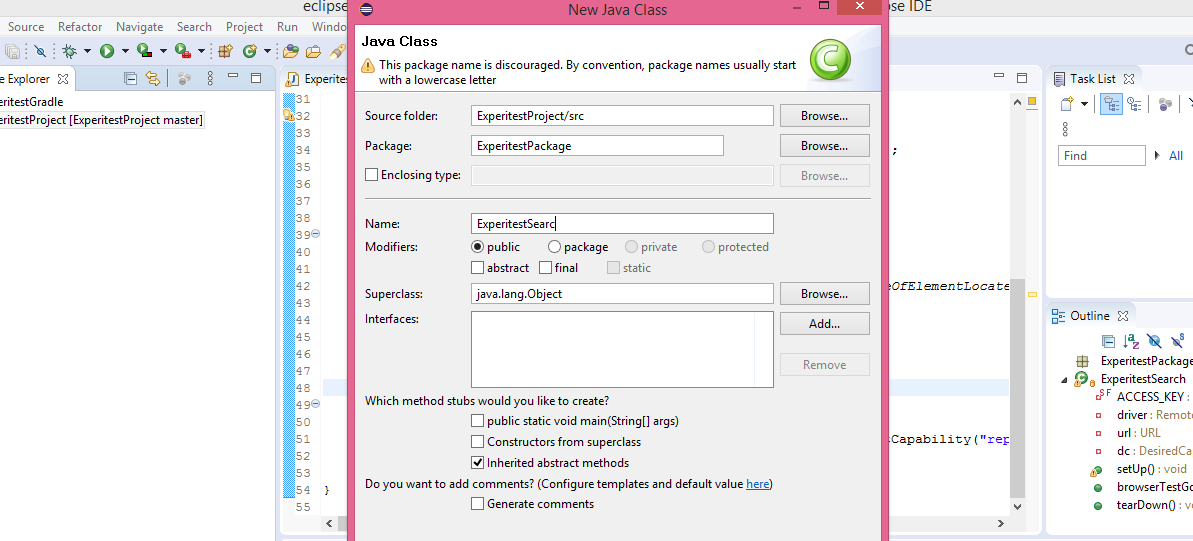The image size is (1193, 541).
Task: Click the Run External Tools icon
Action: point(183,52)
